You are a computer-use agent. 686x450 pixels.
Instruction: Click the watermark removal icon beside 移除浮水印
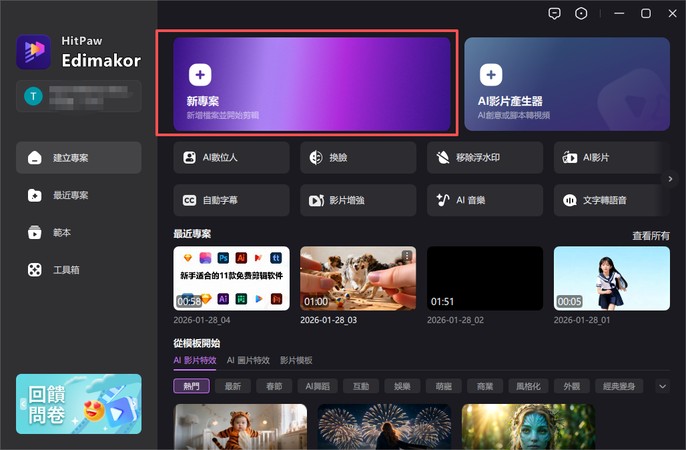point(443,157)
